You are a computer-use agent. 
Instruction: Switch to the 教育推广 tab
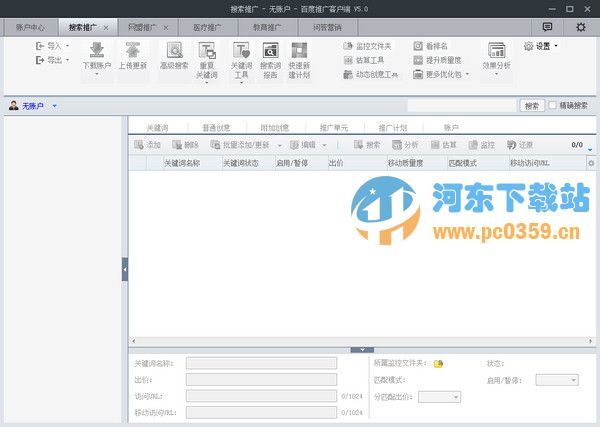267,28
